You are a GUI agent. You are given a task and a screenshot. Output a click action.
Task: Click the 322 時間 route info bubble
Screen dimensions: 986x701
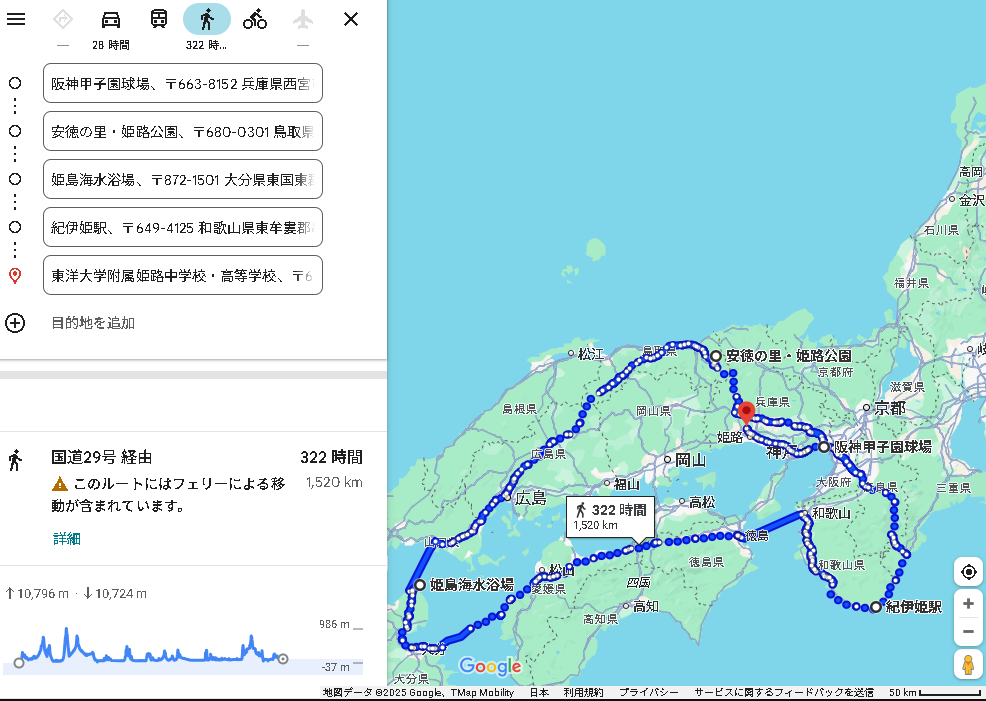pos(611,516)
